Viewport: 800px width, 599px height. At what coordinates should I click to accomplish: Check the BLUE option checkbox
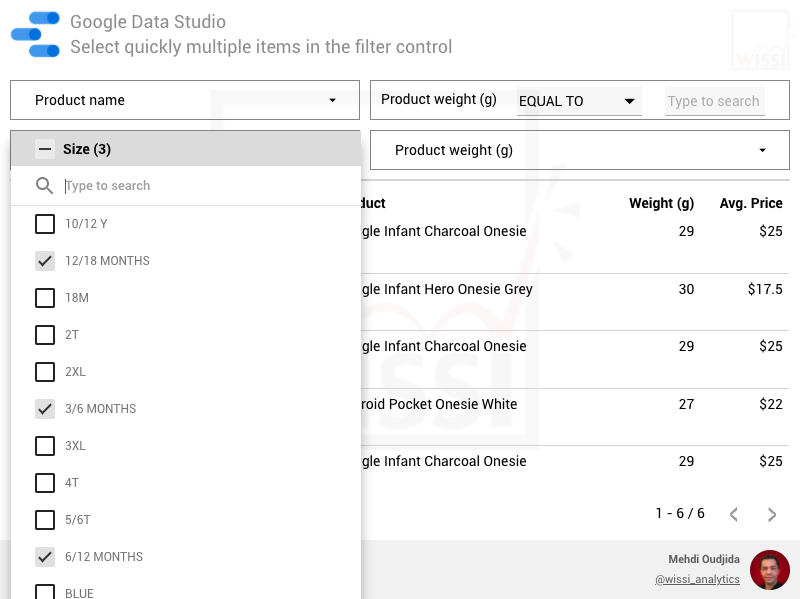coord(45,592)
